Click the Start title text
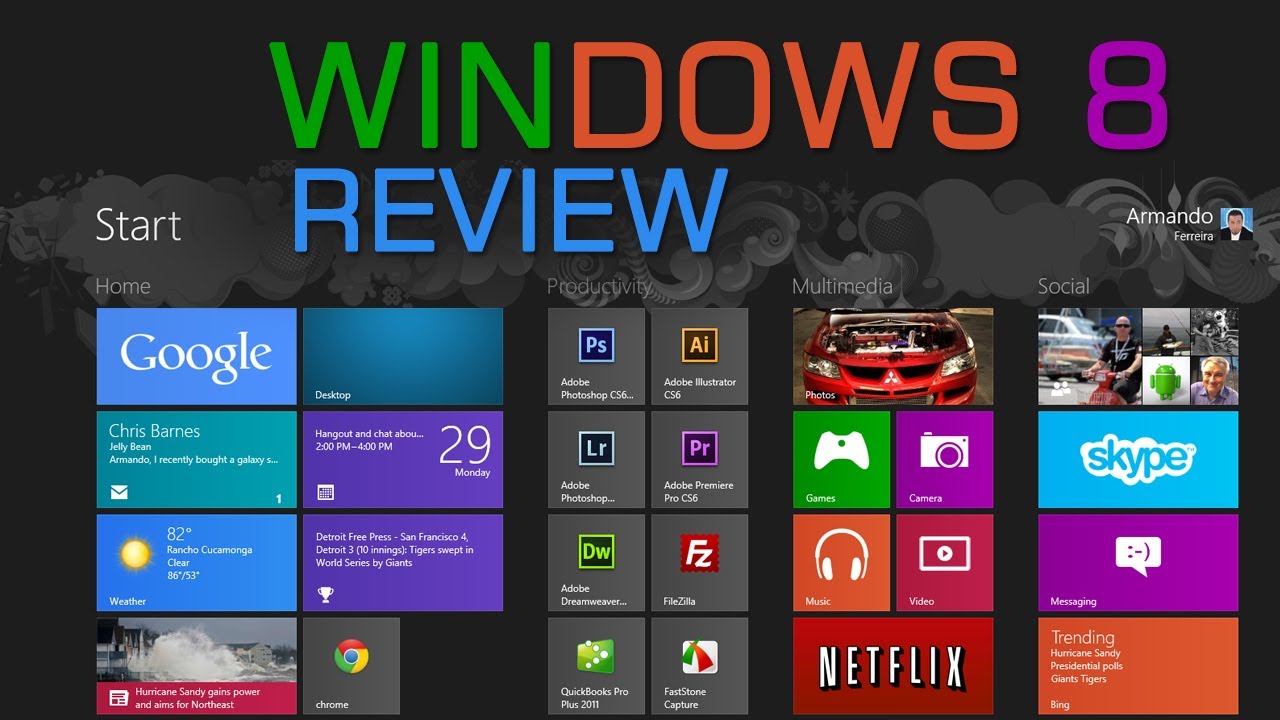 138,225
